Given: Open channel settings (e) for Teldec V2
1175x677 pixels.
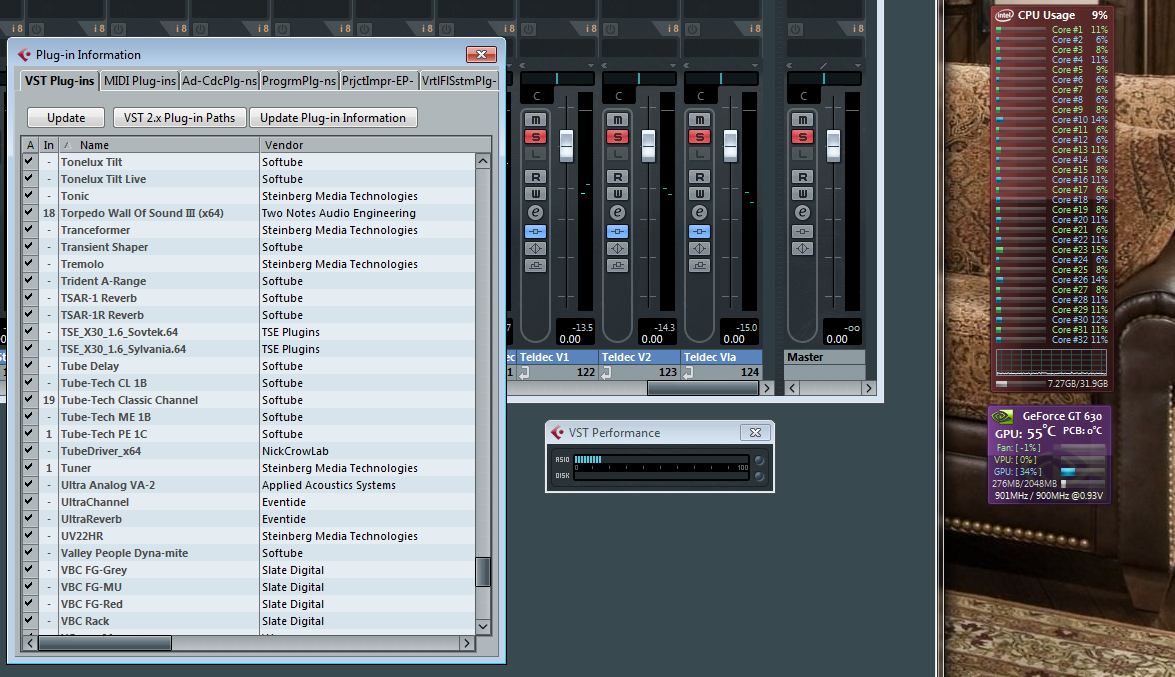Looking at the screenshot, I should pos(617,213).
